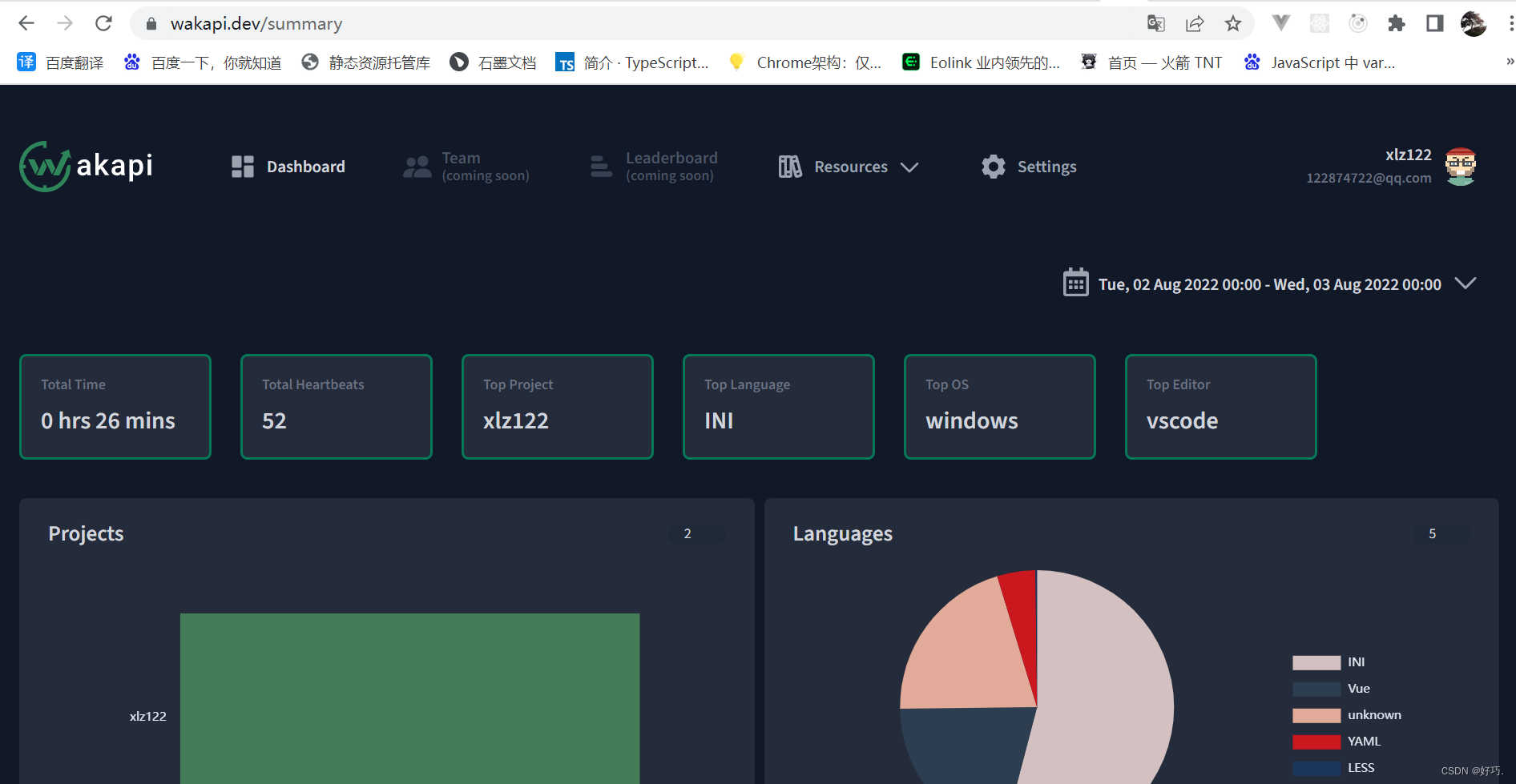Screen dimensions: 1516x784
Task: Click the site lock icon
Action: tap(151, 24)
